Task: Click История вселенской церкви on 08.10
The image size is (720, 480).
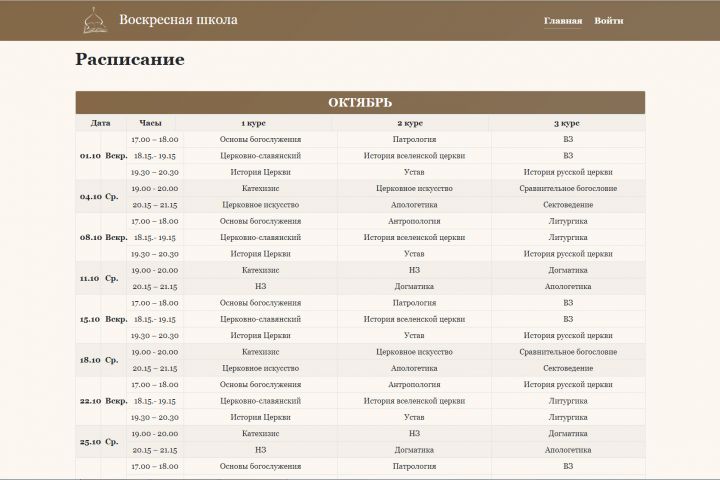Action: 414,237
